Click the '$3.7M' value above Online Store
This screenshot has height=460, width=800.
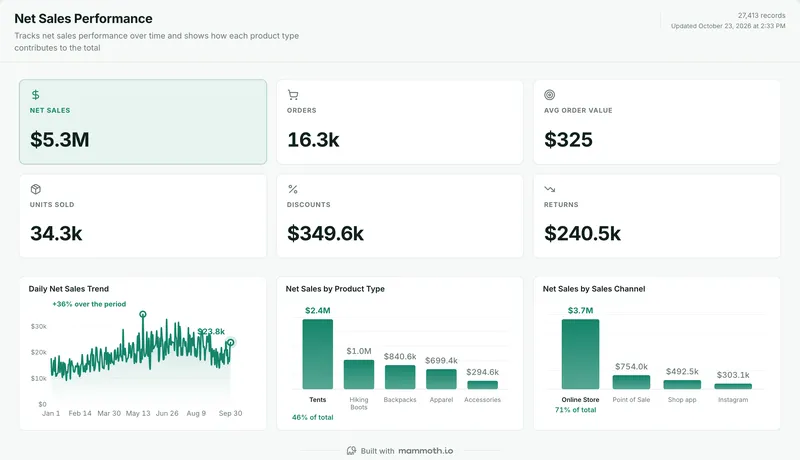(x=581, y=310)
